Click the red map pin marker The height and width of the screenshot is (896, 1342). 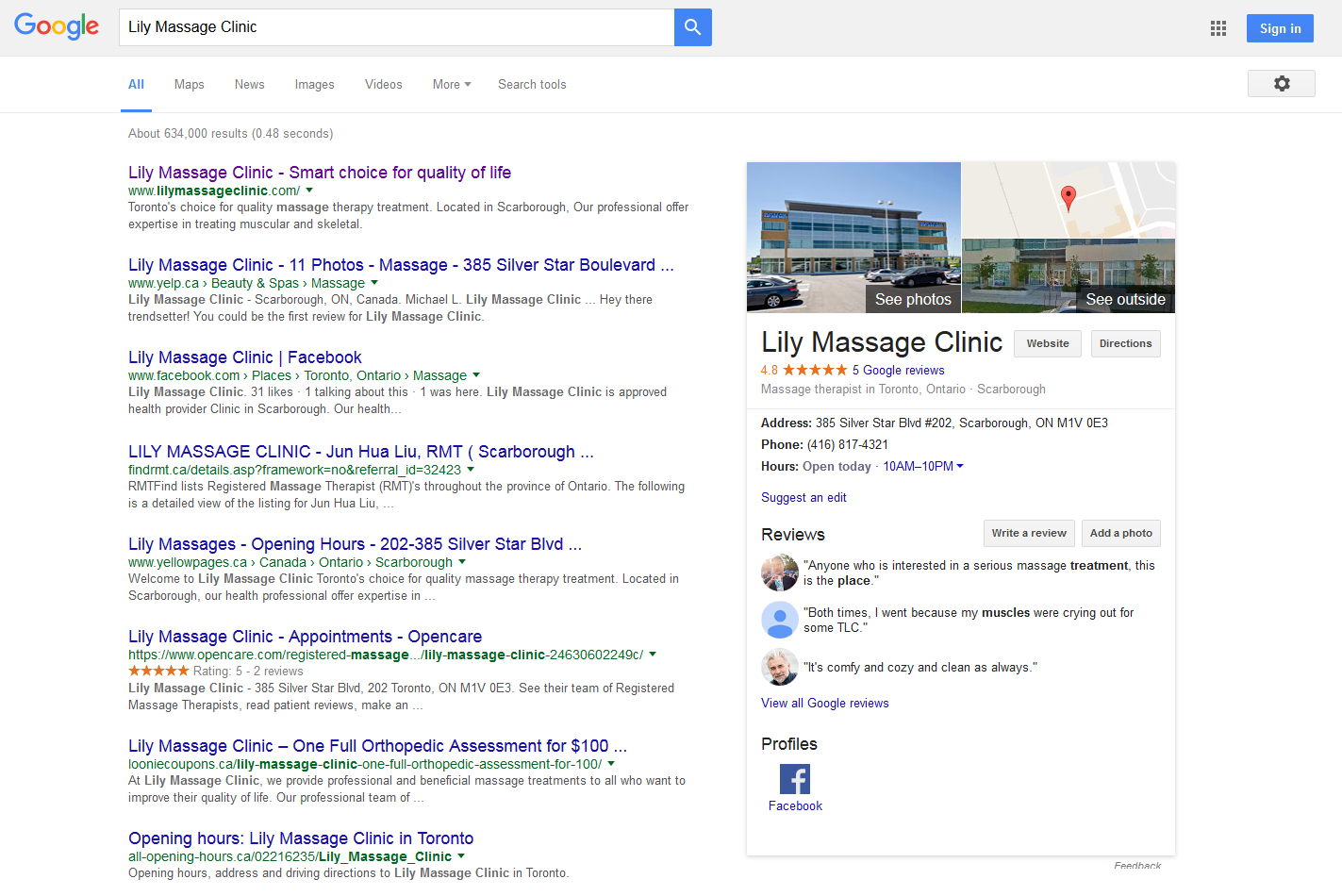[1068, 197]
